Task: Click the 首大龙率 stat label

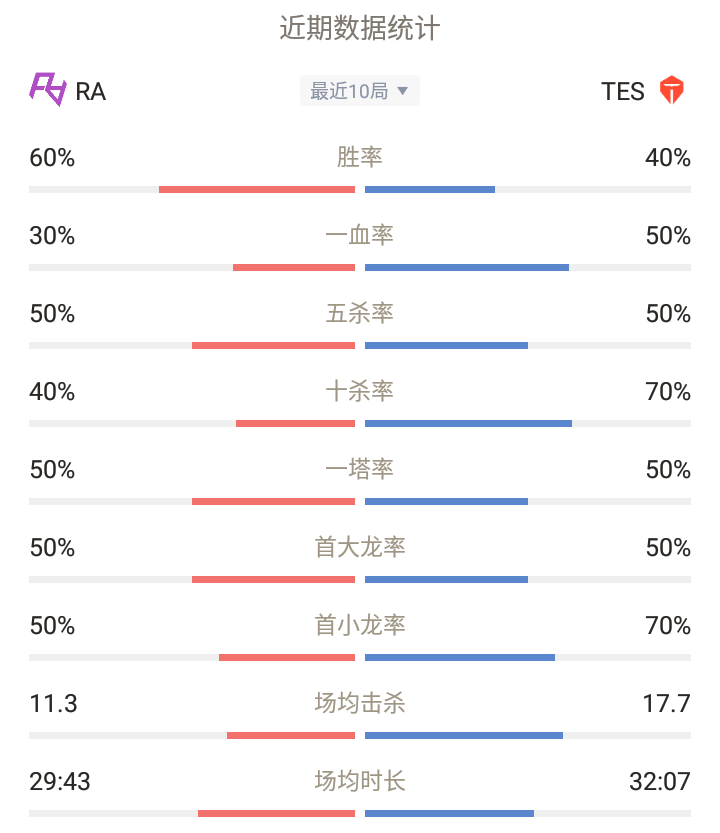Action: [x=360, y=547]
